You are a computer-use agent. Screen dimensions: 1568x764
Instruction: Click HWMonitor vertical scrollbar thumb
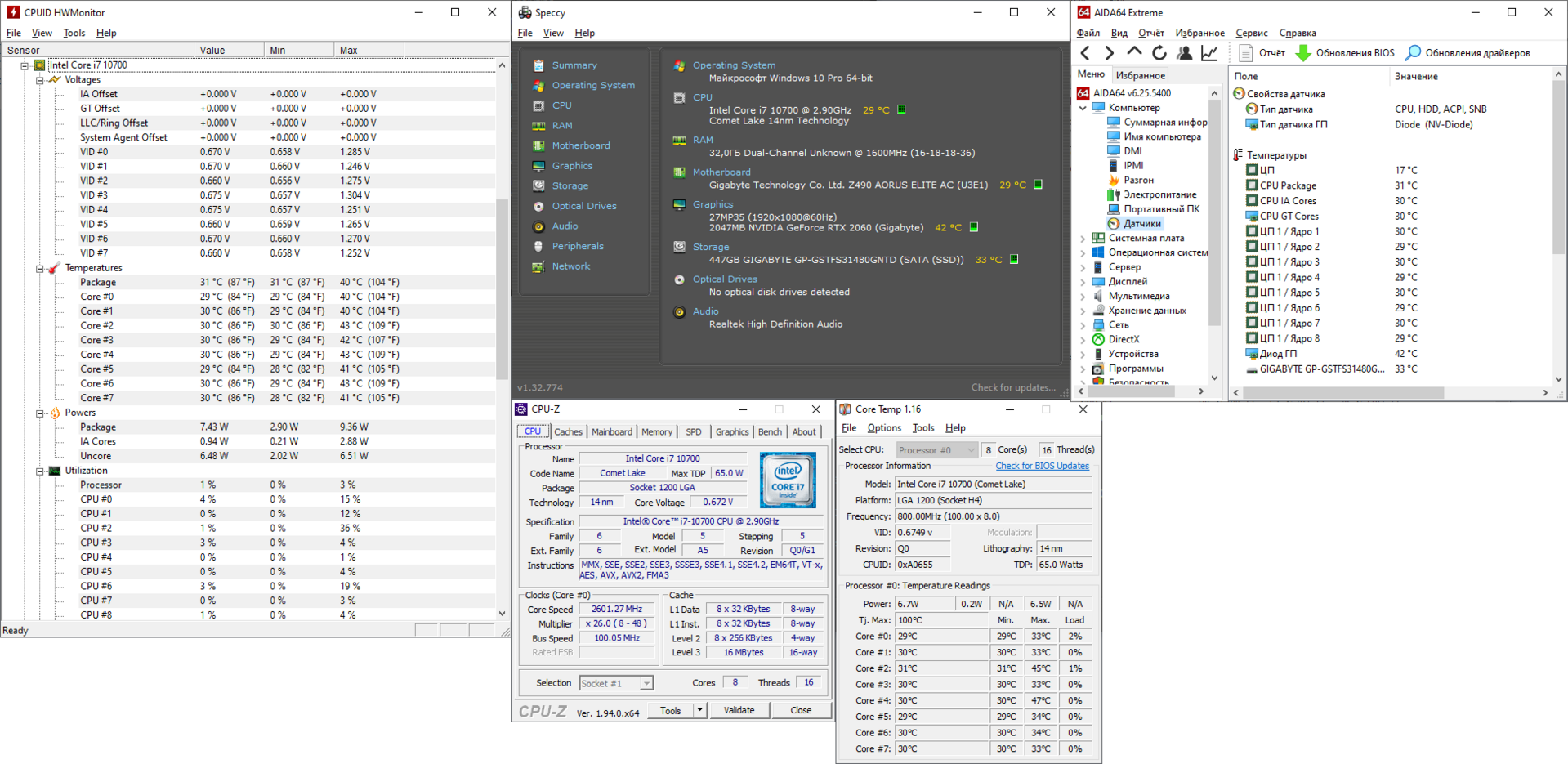click(502, 289)
